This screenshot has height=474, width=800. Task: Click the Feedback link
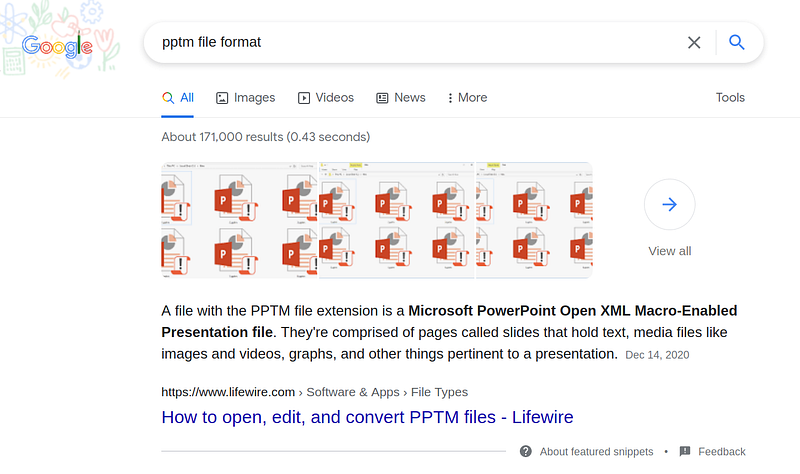coord(721,452)
